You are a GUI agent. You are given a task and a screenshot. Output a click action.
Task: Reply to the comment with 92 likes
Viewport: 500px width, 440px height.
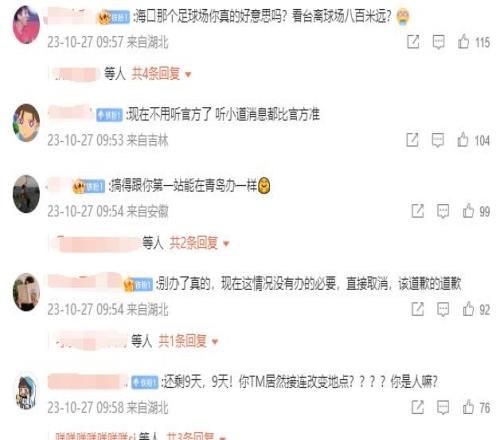point(443,309)
